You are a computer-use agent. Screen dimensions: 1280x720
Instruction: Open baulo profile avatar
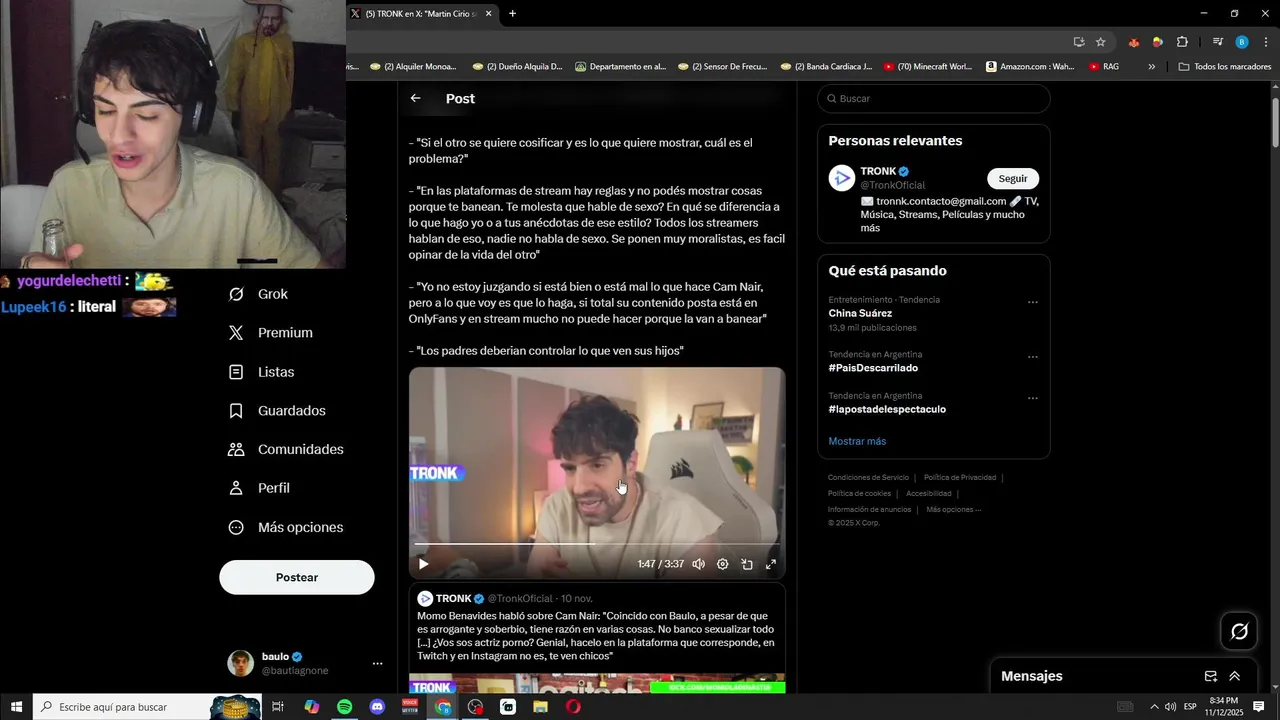(x=240, y=663)
